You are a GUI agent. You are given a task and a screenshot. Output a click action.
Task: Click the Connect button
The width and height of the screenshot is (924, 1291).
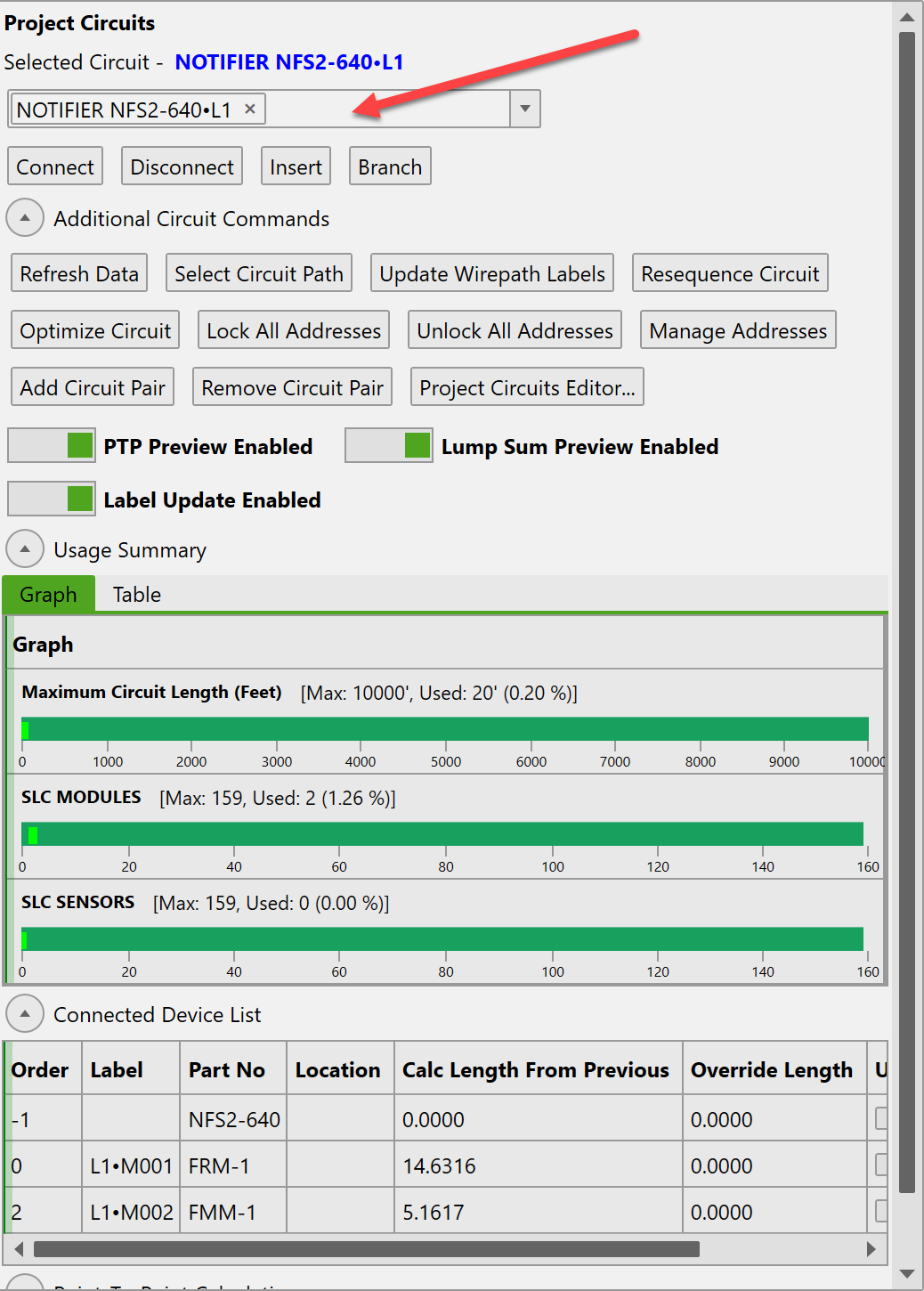tap(55, 166)
